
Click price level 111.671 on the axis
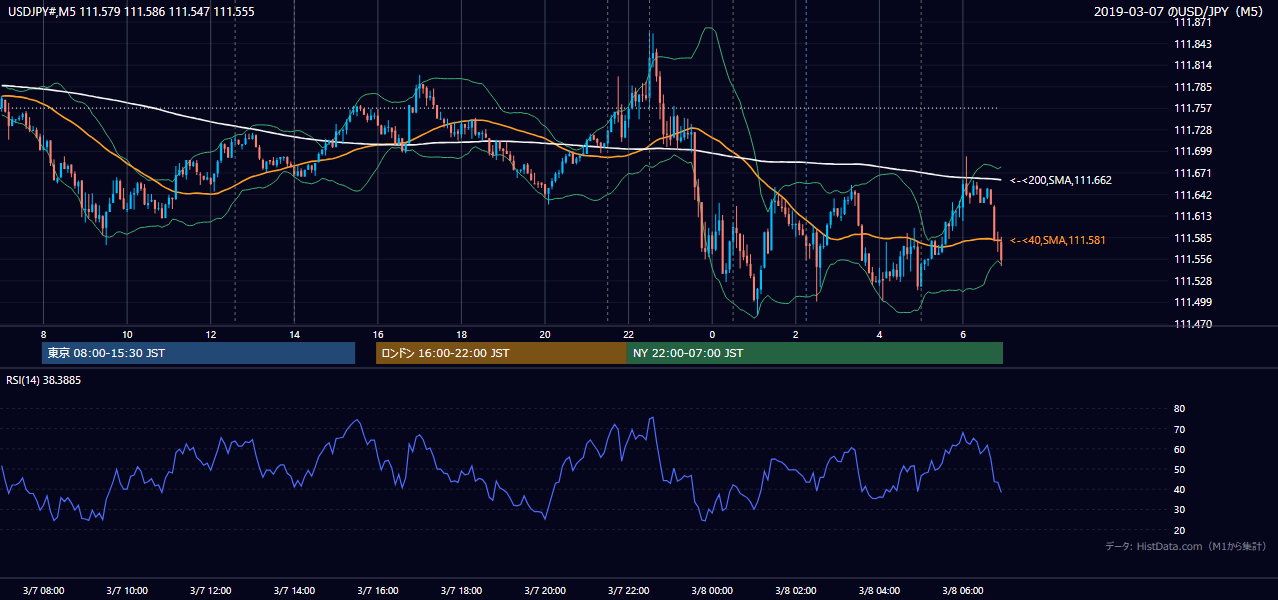pyautogui.click(x=1193, y=173)
